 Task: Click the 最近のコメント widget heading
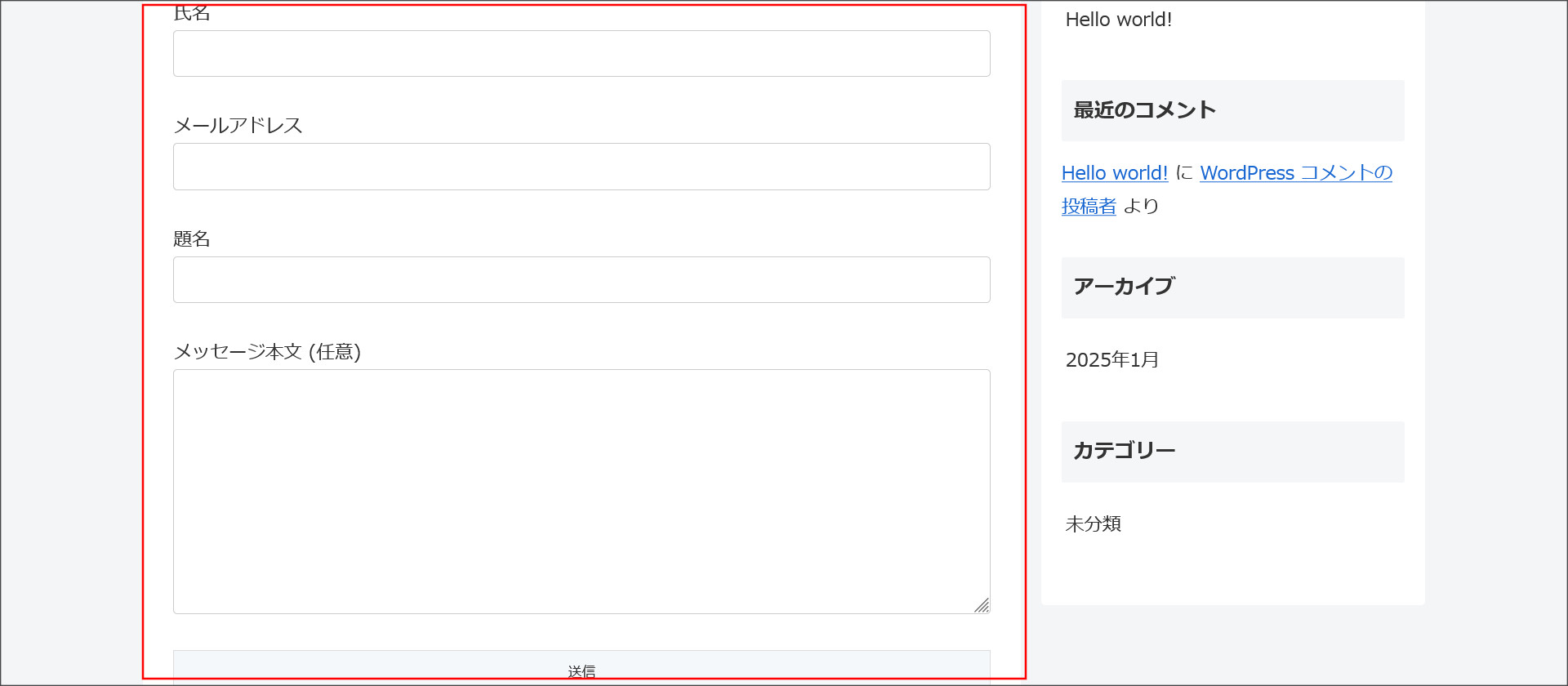point(1144,110)
